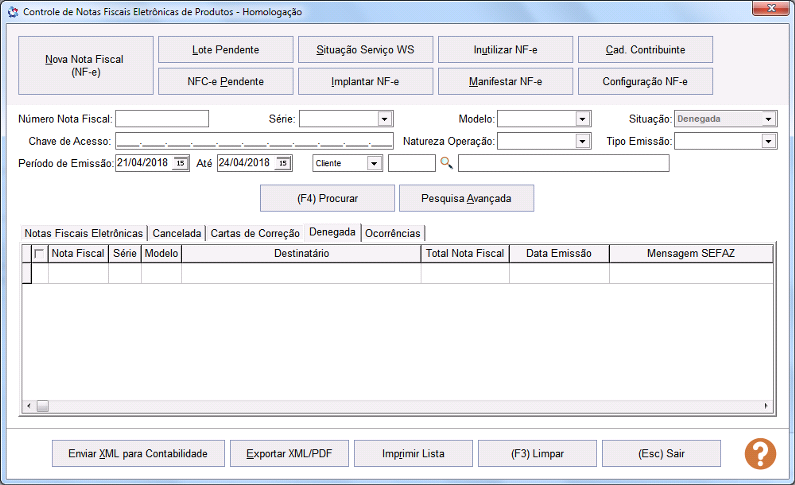This screenshot has height=485, width=795.
Task: Click the Número Nota Fiscal input field
Action: [162, 119]
